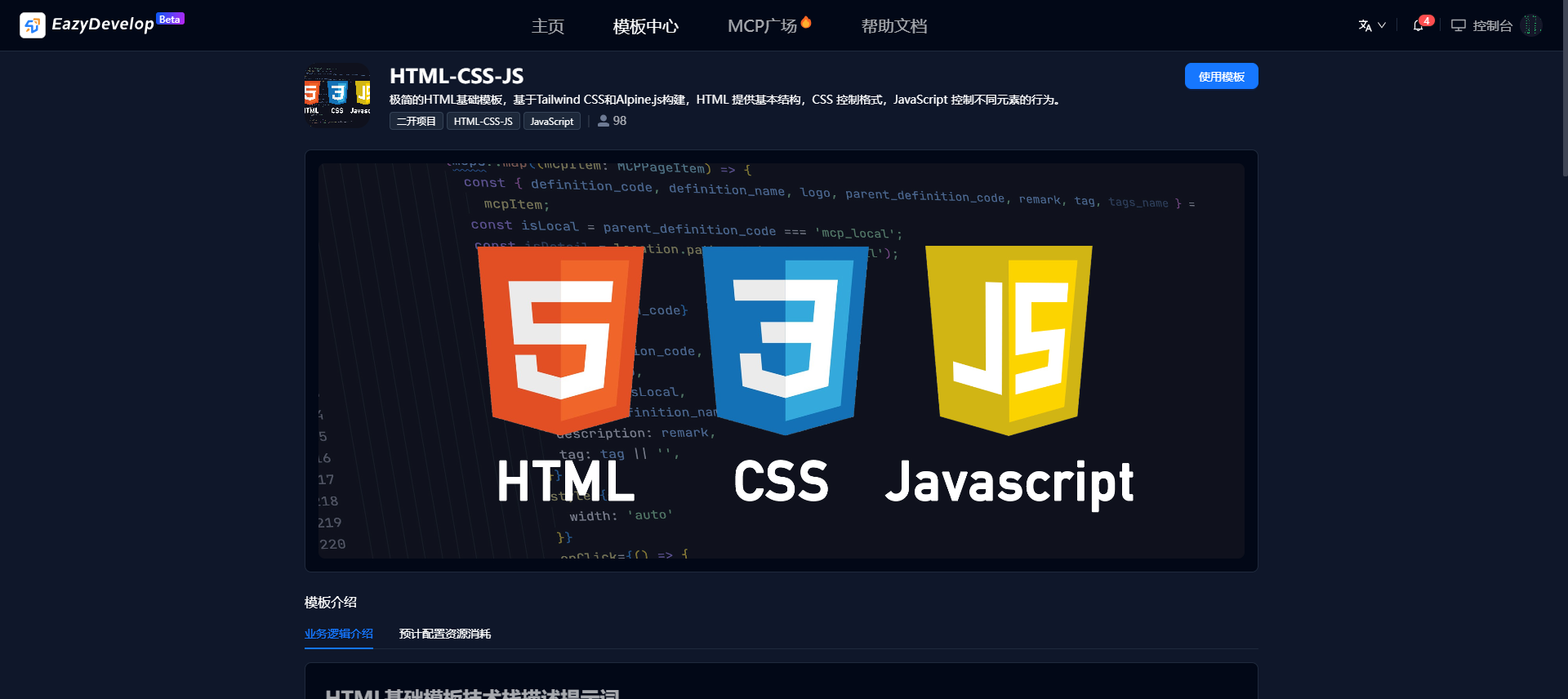Screen dimensions: 1568x699
Task: Open the notification bell with badge
Action: pyautogui.click(x=1419, y=25)
